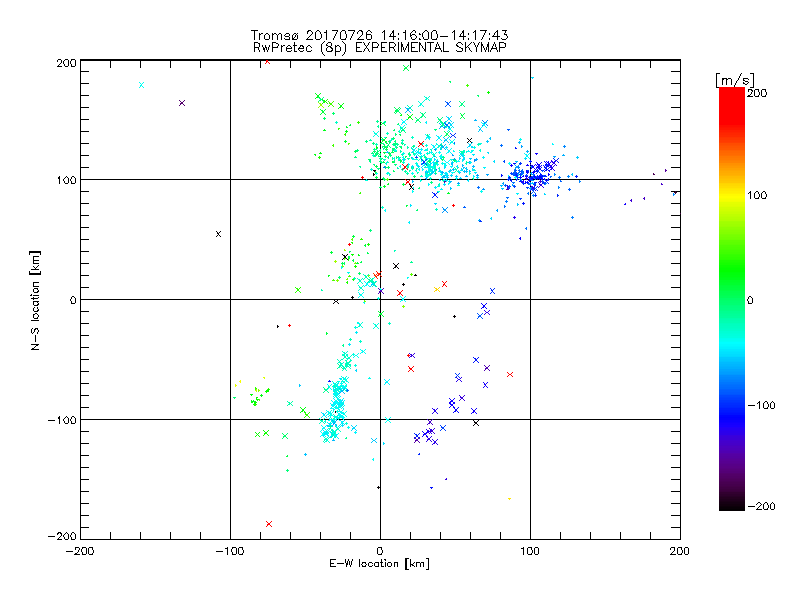Click the '0' value on the colorbar
This screenshot has height=600, width=800.
pyautogui.click(x=750, y=300)
